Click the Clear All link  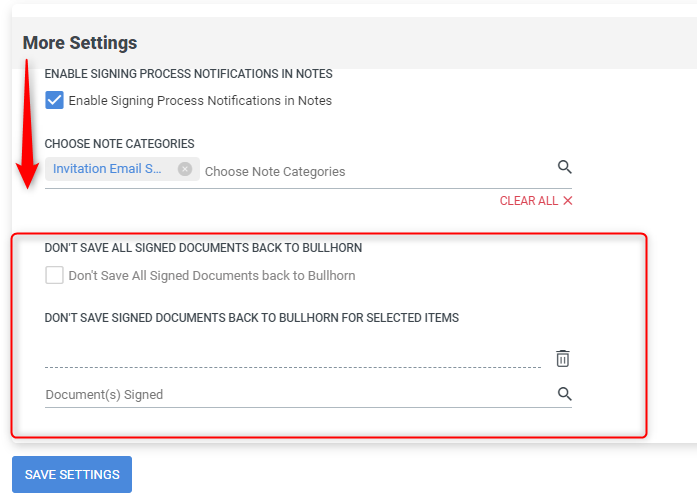[x=528, y=201]
